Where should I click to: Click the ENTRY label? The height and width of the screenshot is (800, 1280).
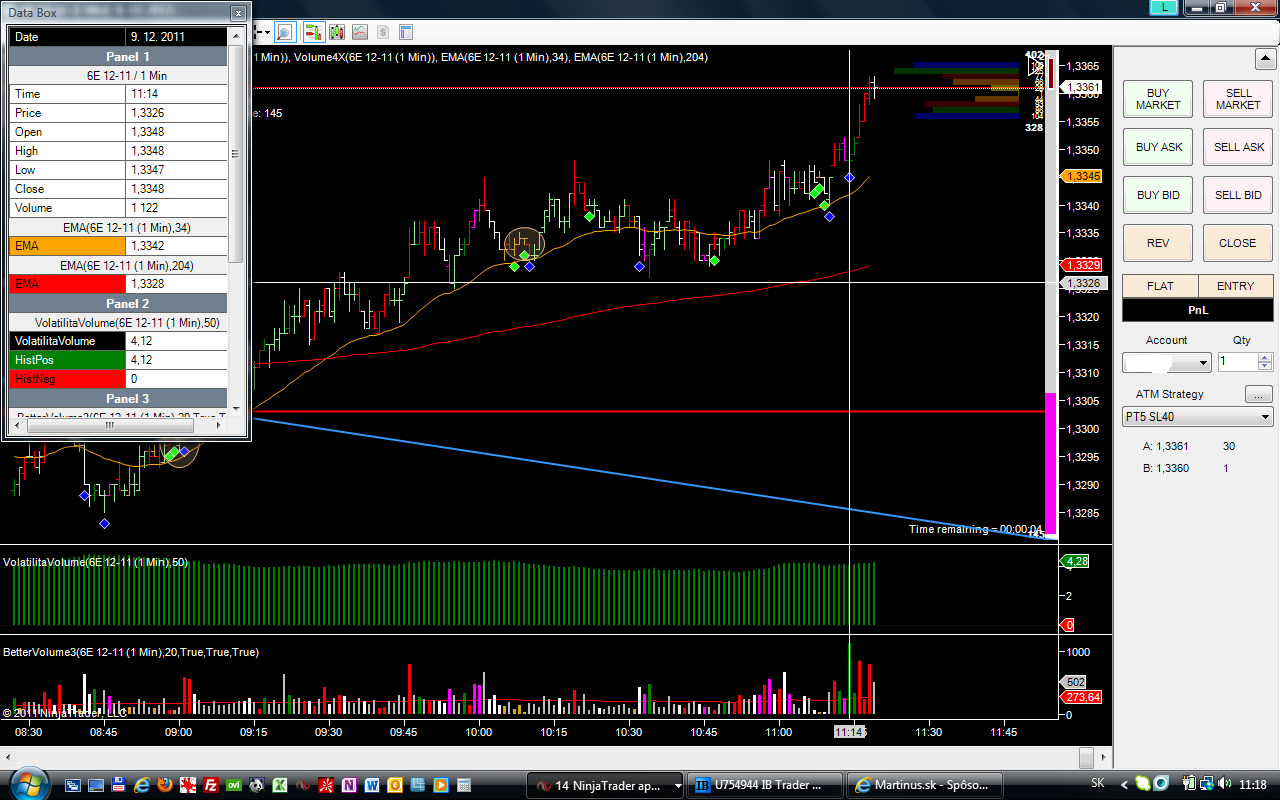[x=1236, y=286]
